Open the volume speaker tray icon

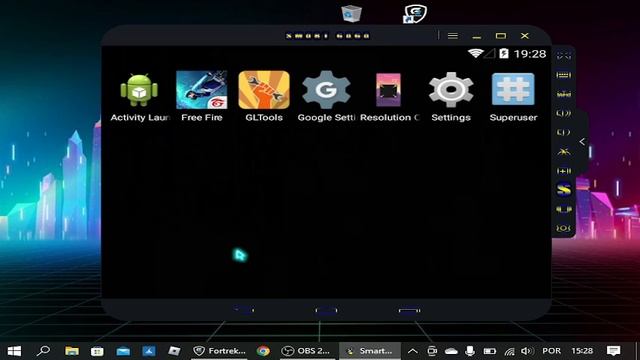click(527, 351)
